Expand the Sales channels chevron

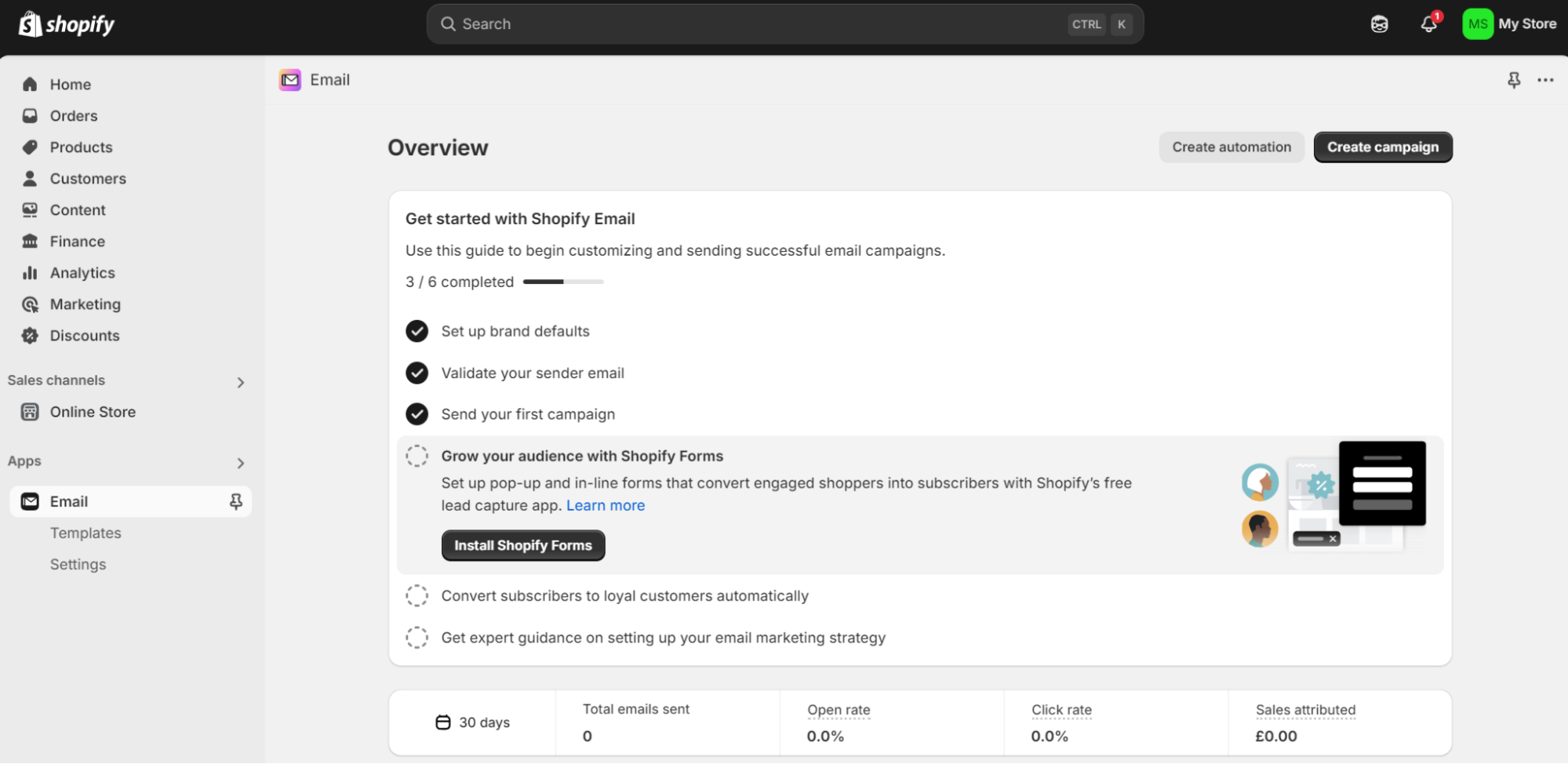click(x=241, y=382)
